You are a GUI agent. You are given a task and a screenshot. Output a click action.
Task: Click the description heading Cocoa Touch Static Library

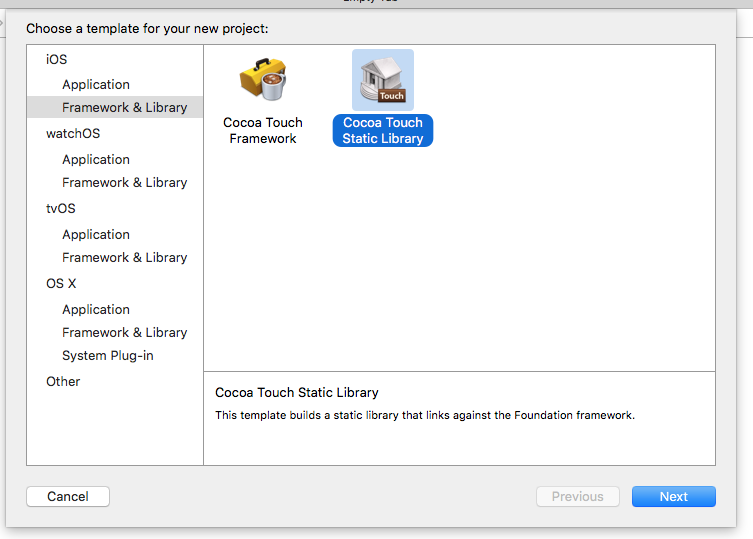(297, 392)
